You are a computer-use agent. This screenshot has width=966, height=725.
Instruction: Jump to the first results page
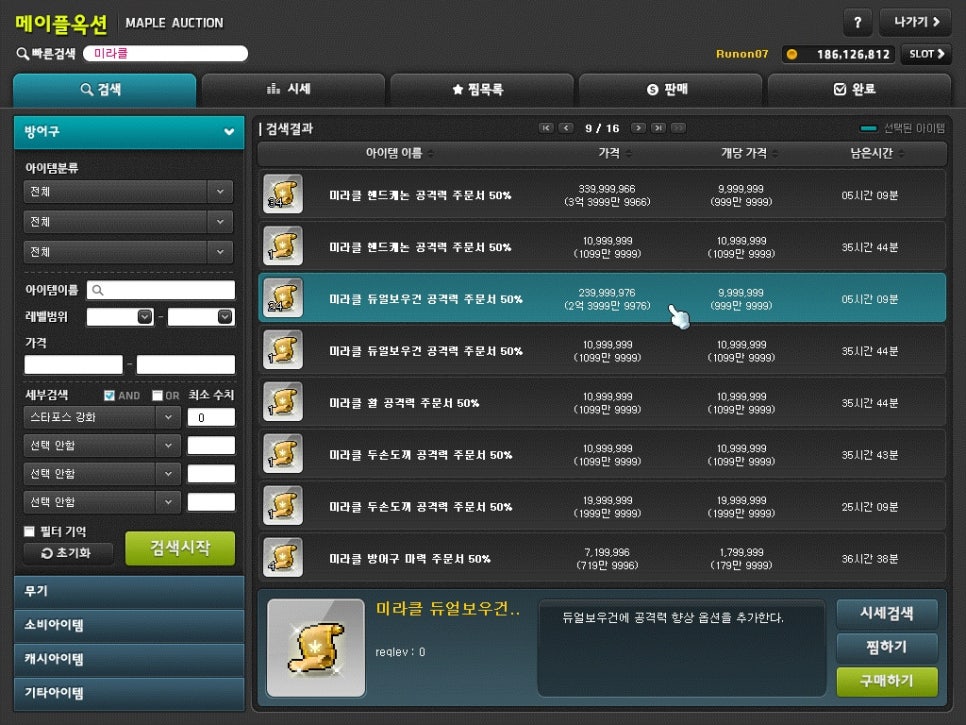pyautogui.click(x=546, y=128)
